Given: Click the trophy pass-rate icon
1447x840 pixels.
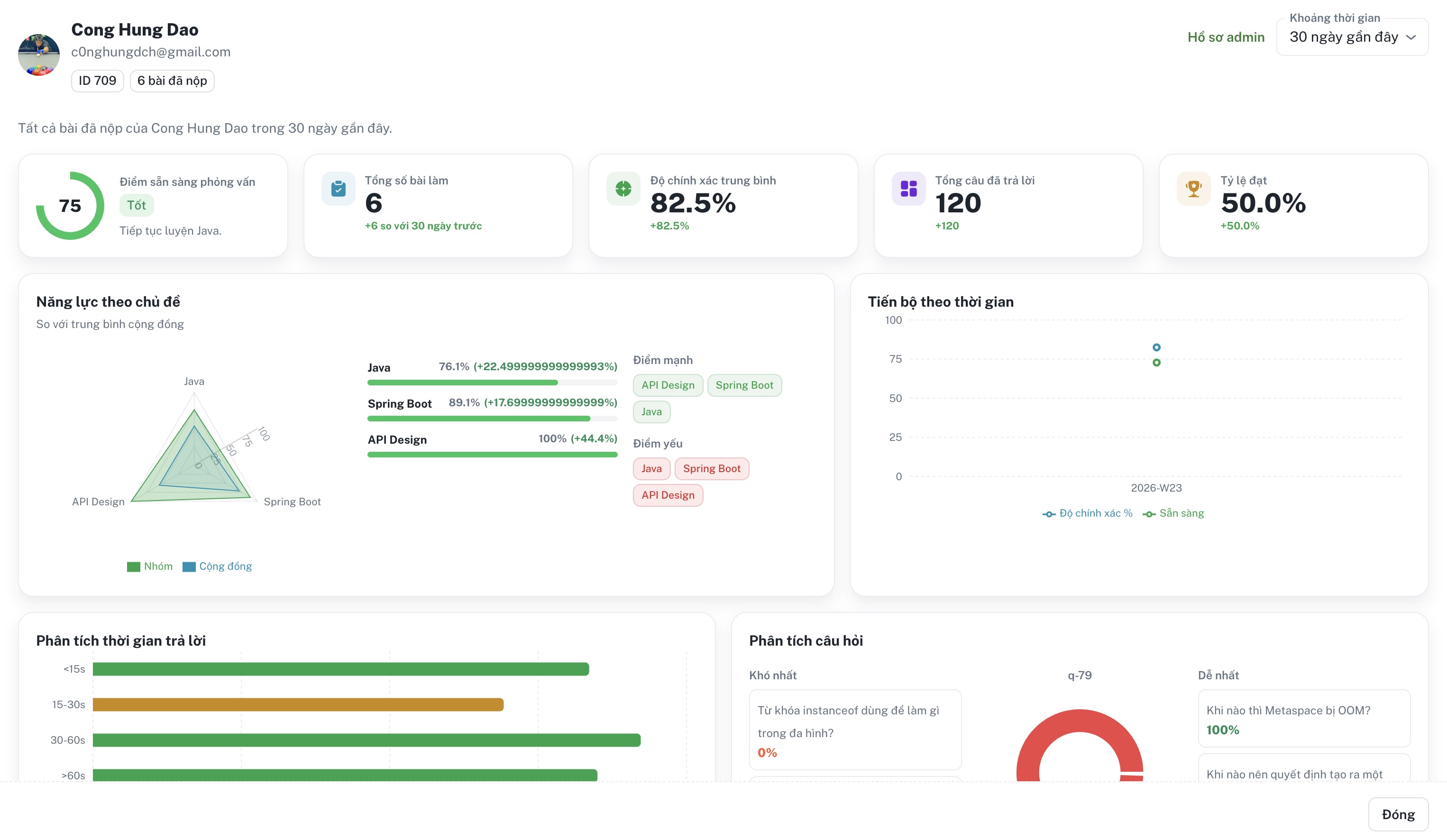Looking at the screenshot, I should coord(1193,188).
